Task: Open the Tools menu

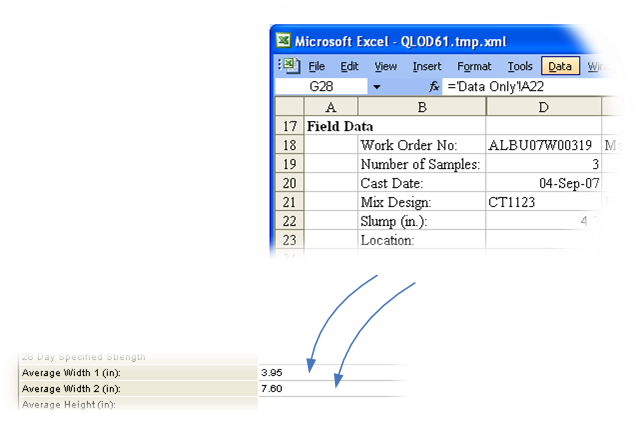Action: 519,67
